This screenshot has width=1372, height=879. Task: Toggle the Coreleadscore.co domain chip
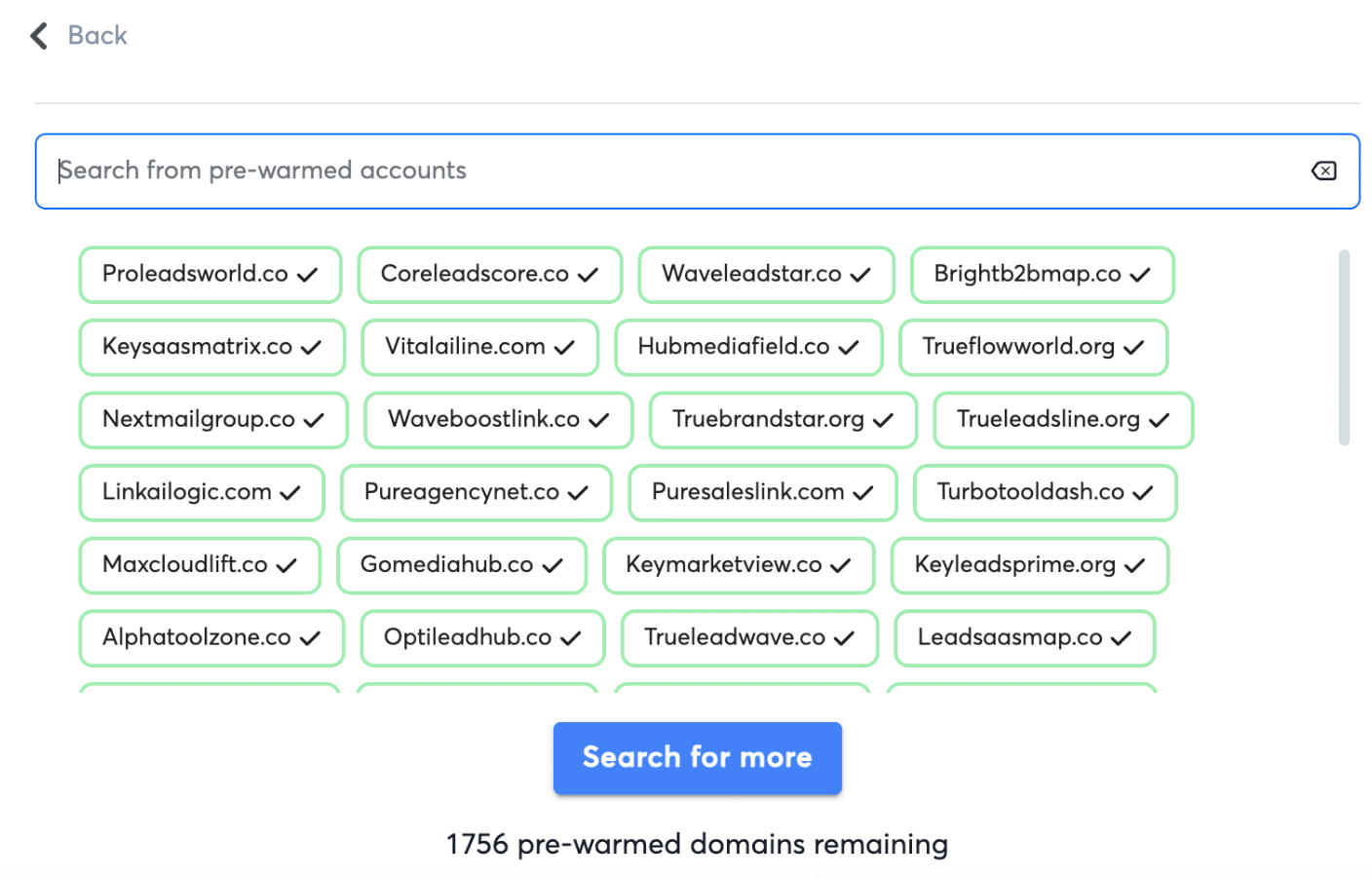489,275
